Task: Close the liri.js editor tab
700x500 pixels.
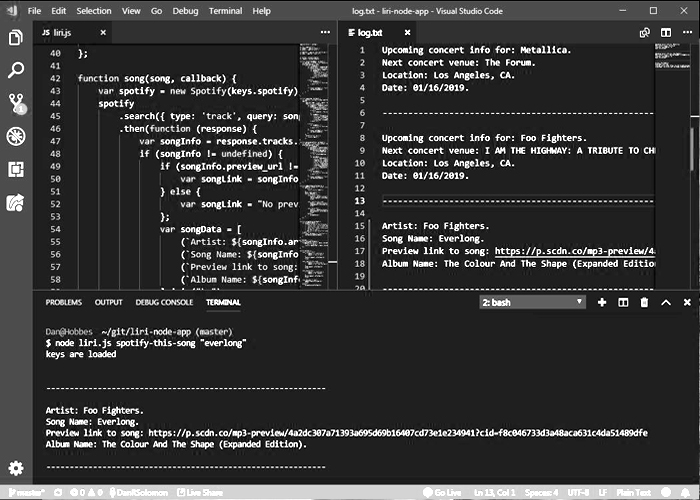Action: click(x=103, y=32)
